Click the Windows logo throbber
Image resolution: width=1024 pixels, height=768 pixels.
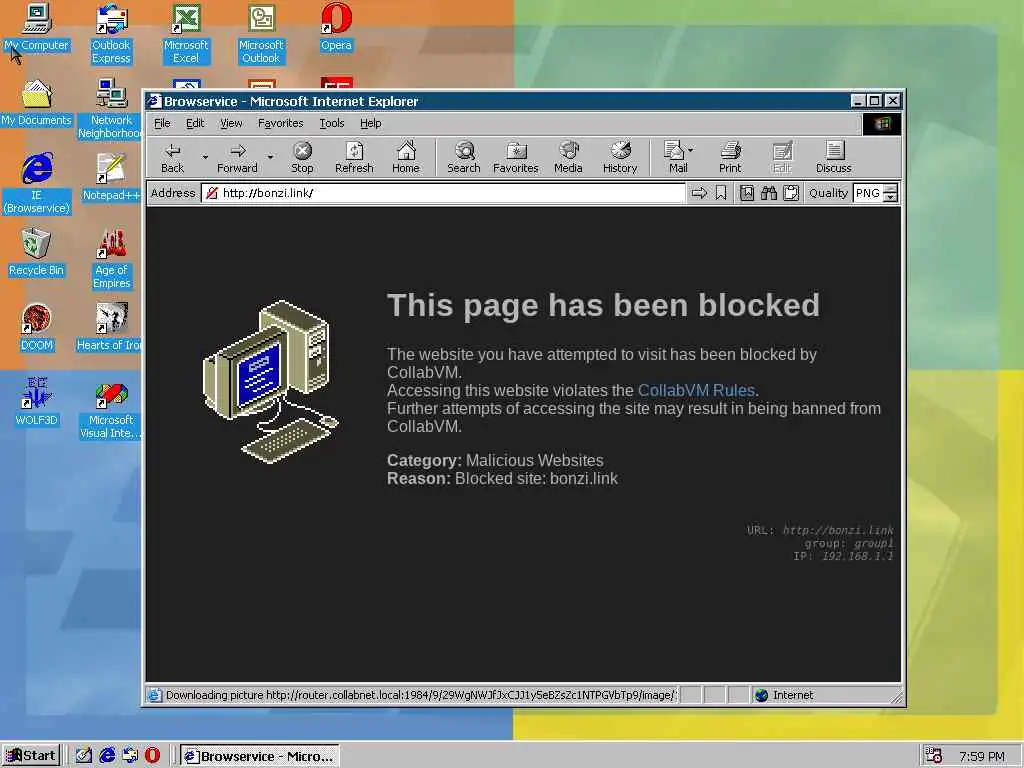[x=882, y=123]
